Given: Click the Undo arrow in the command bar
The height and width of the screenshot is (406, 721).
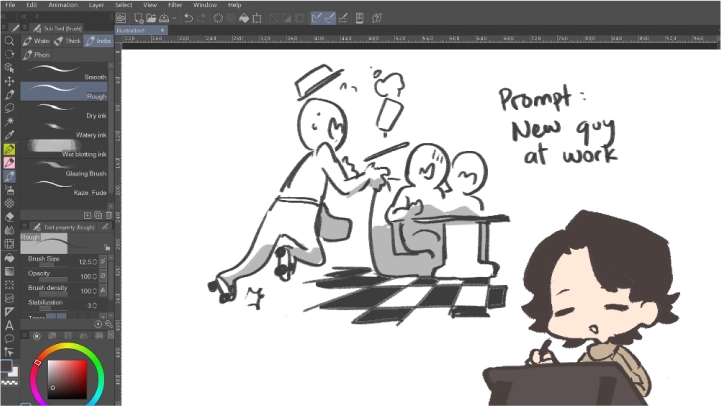Looking at the screenshot, I should pos(189,18).
